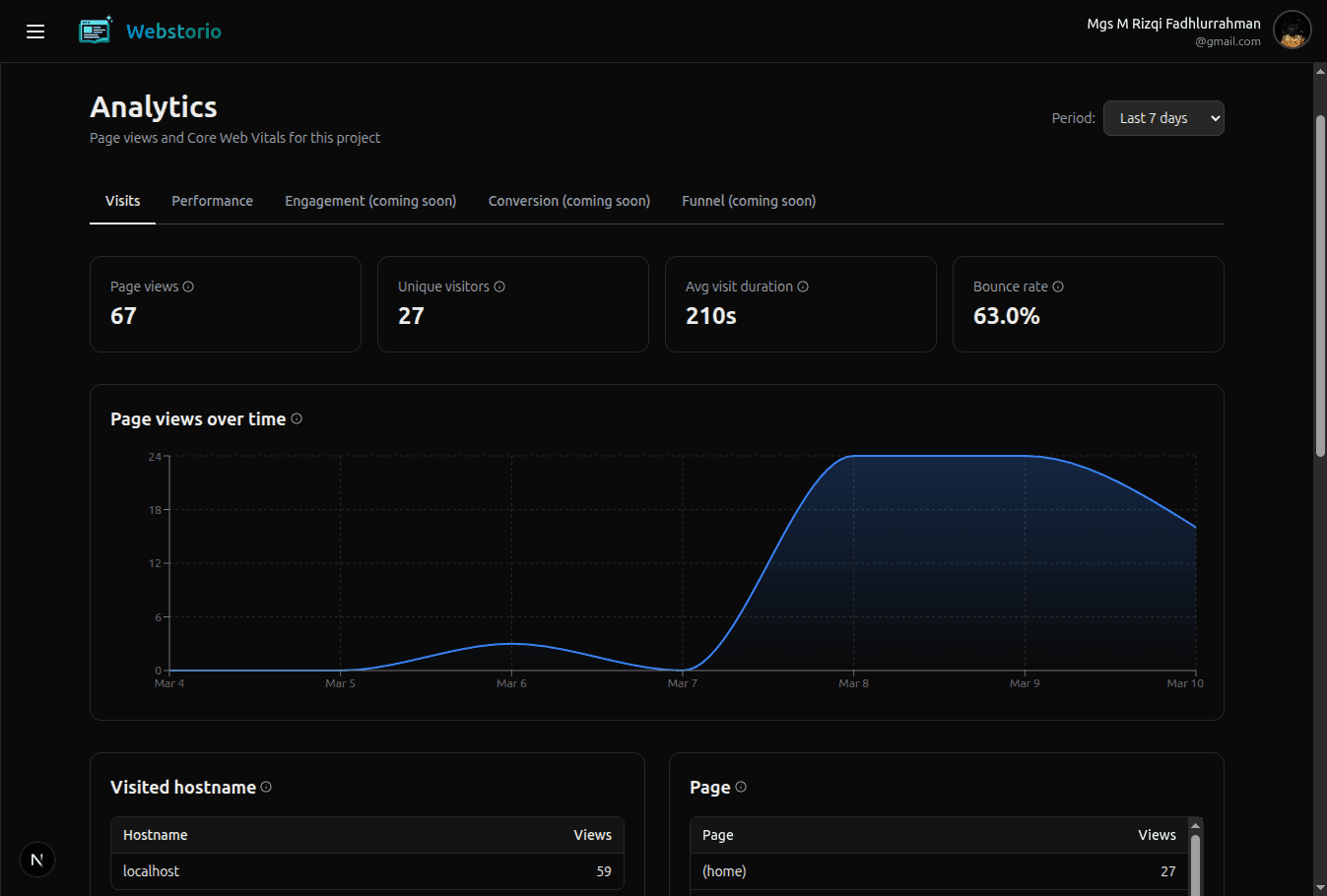Click the page scrollbar down arrow

(1320, 888)
